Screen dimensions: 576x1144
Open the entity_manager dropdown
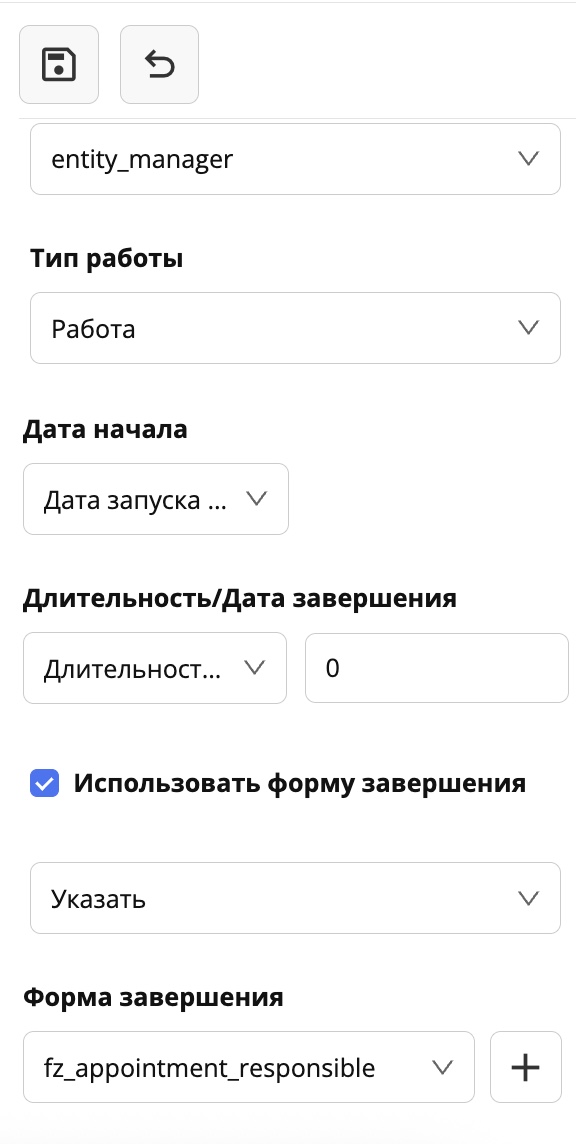pyautogui.click(x=296, y=158)
